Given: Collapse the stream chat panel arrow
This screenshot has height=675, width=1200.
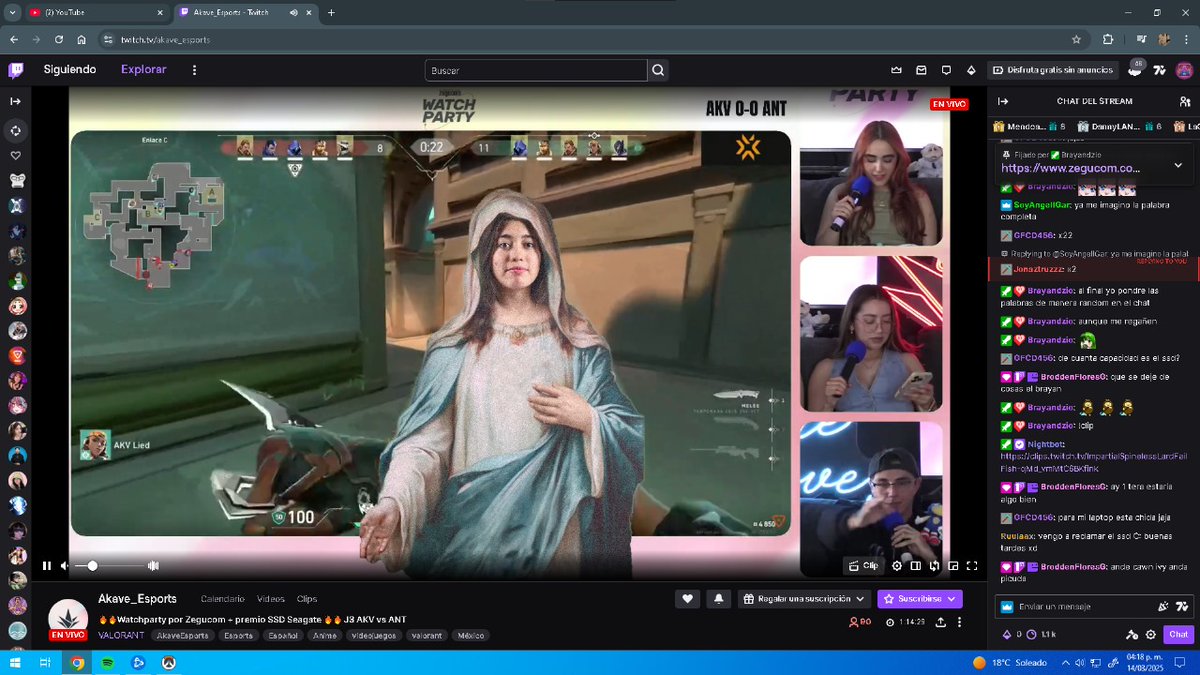Looking at the screenshot, I should coord(1003,101).
